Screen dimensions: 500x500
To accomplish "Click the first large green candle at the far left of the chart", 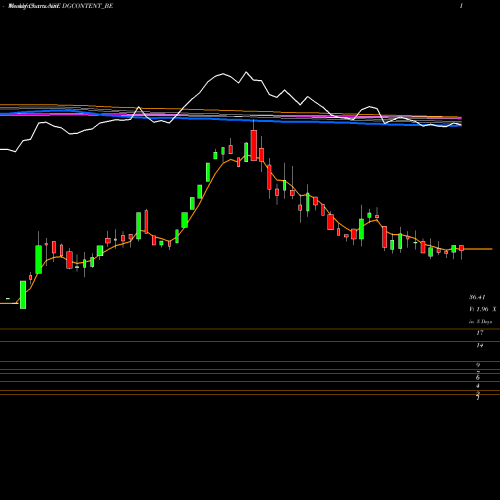I will (23, 295).
